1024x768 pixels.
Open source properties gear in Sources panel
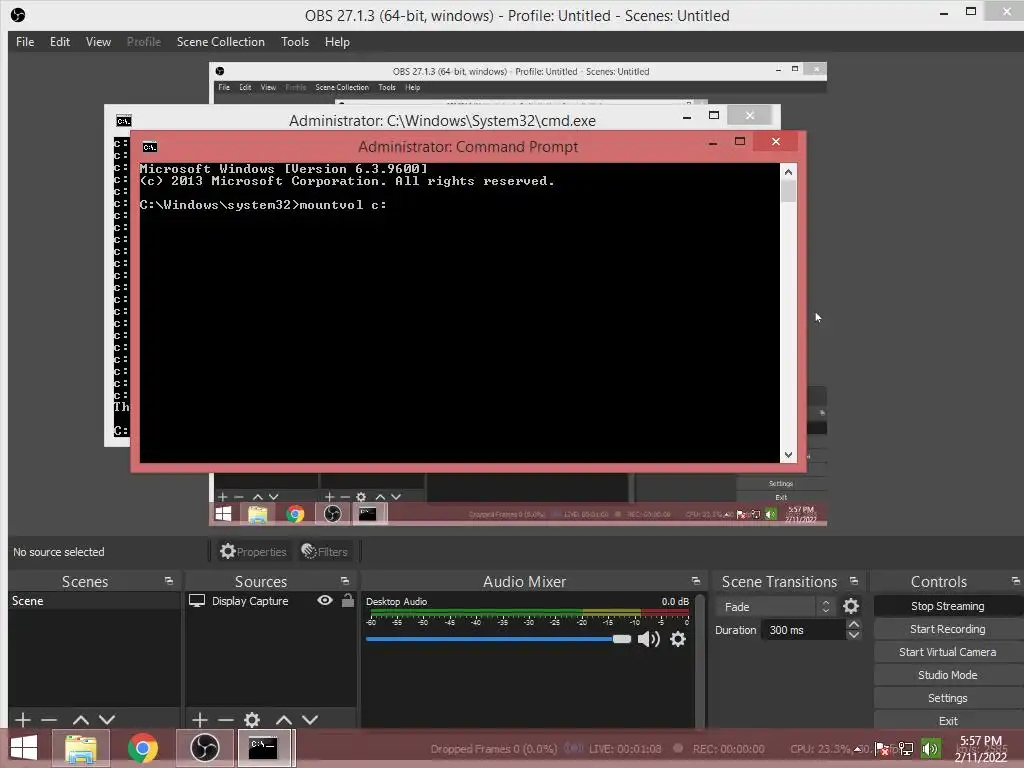(x=252, y=720)
